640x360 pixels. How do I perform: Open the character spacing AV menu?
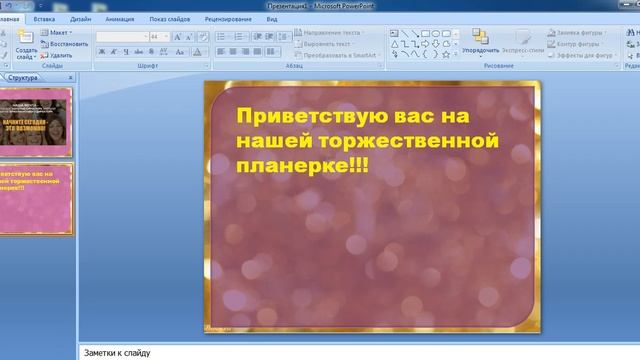[164, 51]
